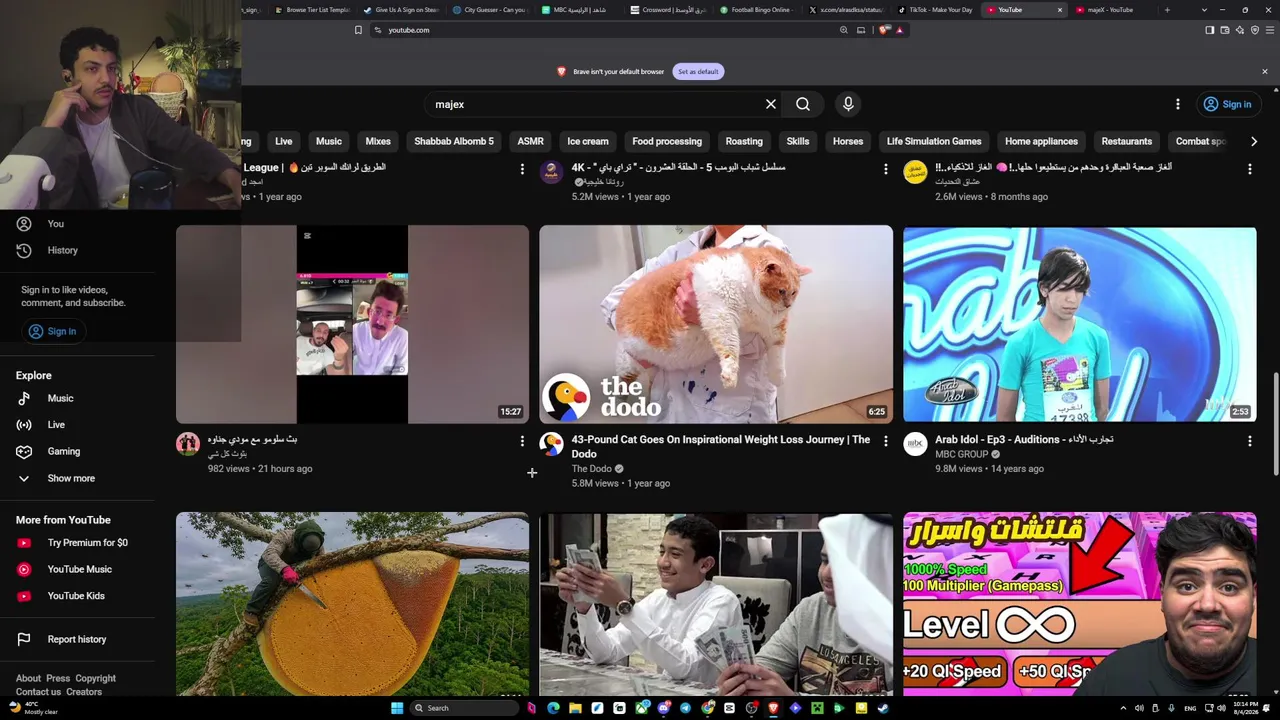Open the 43-Pound Cat video thumbnail
Viewport: 1280px width, 720px height.
[x=716, y=324]
